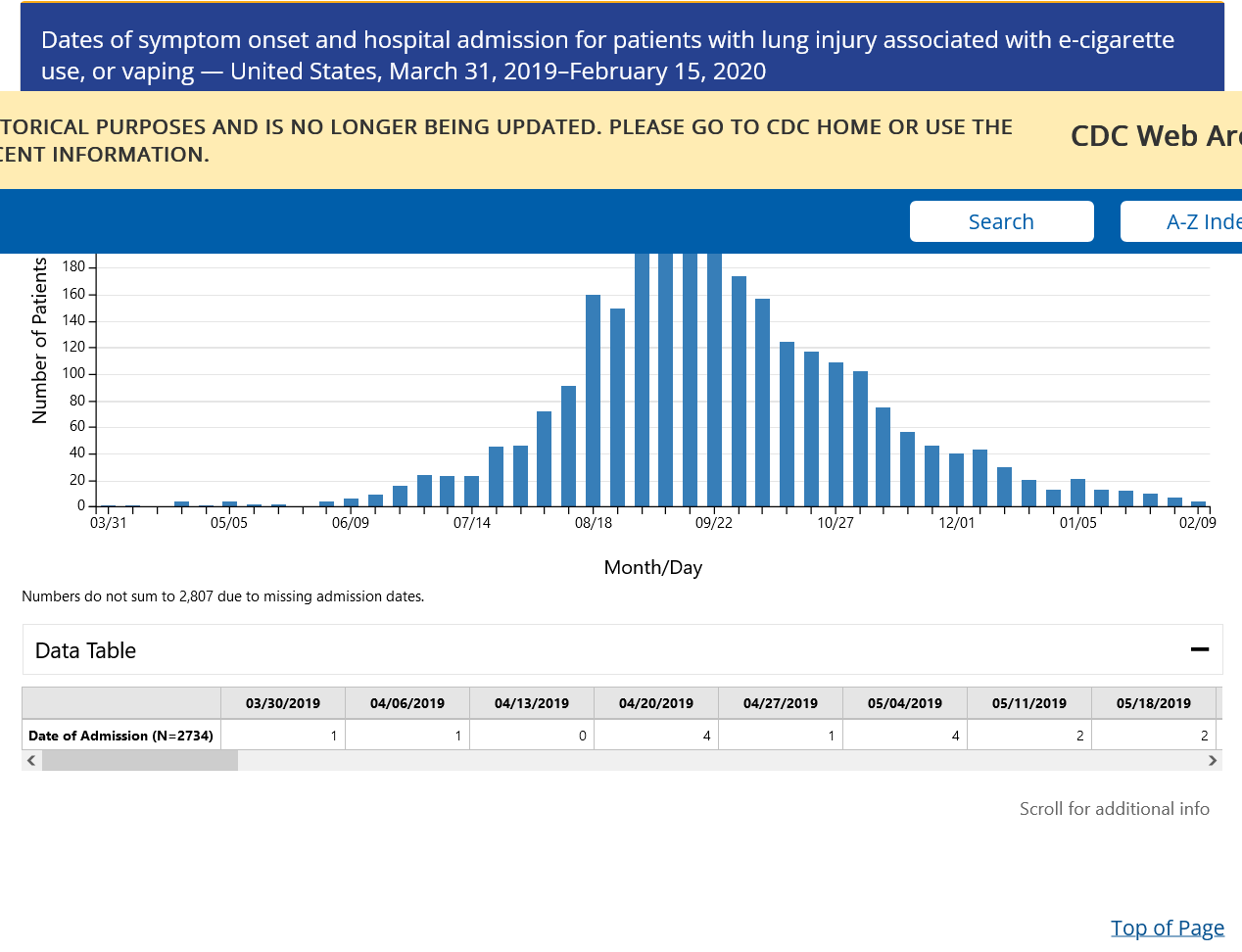The width and height of the screenshot is (1242, 952).
Task: Click the chart bar above the 08/18 label
Action: coord(593,401)
